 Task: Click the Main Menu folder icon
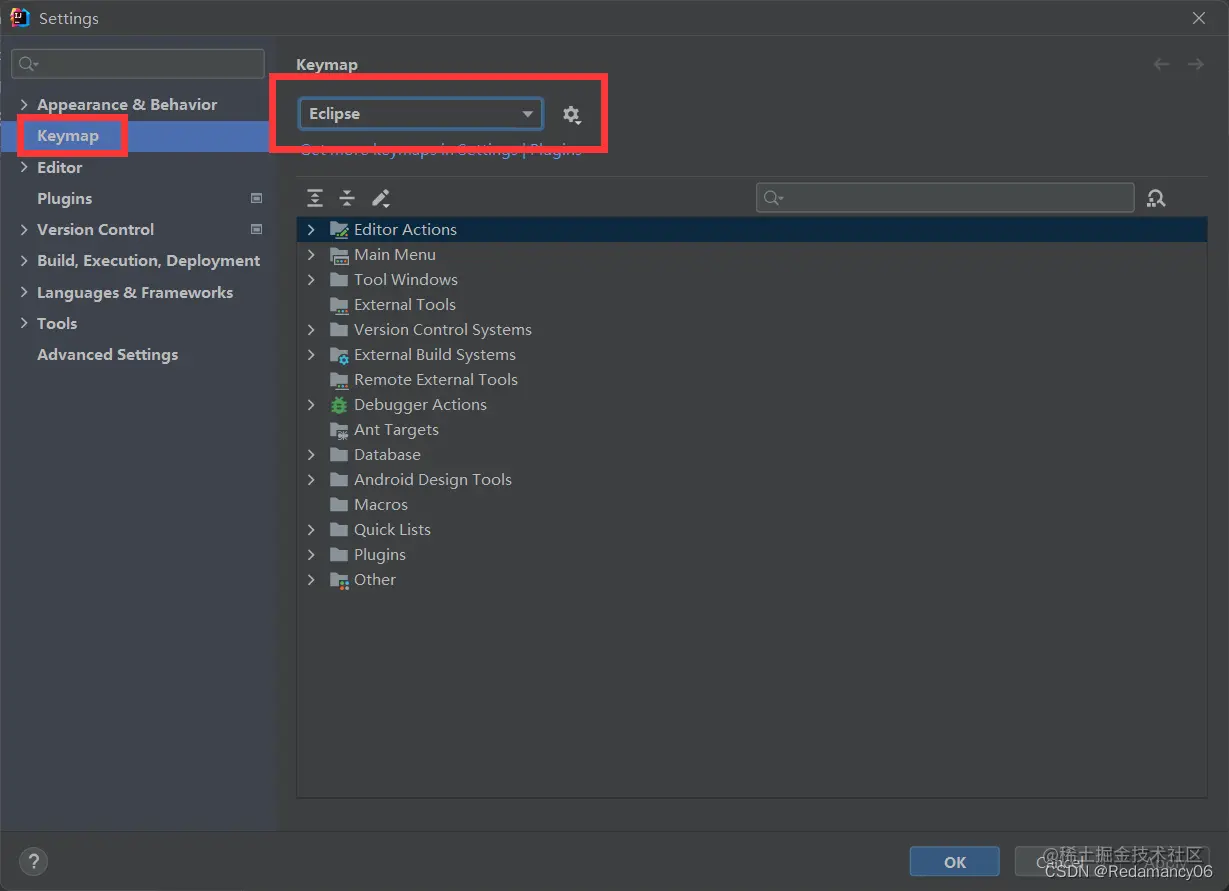click(339, 255)
